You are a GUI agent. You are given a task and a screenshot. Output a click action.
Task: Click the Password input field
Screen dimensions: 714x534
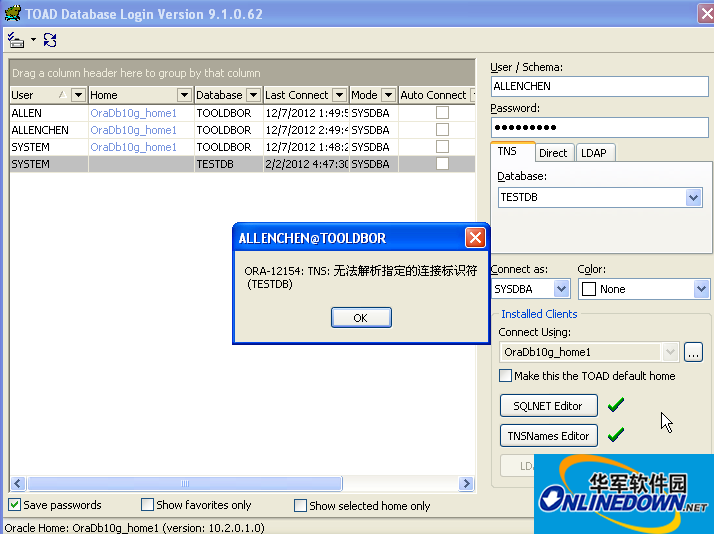599,127
